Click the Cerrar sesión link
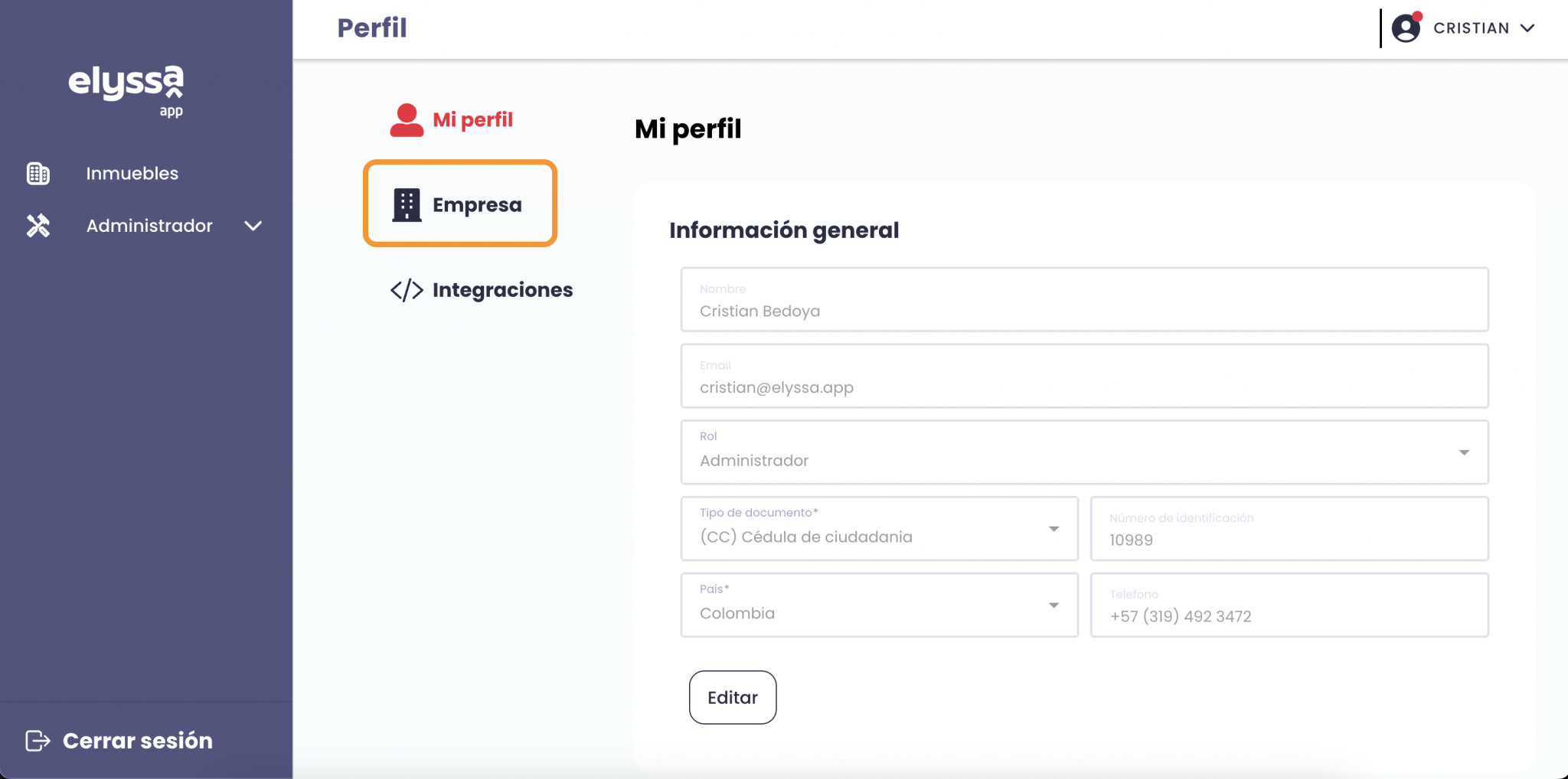The width and height of the screenshot is (1568, 779). coord(138,741)
